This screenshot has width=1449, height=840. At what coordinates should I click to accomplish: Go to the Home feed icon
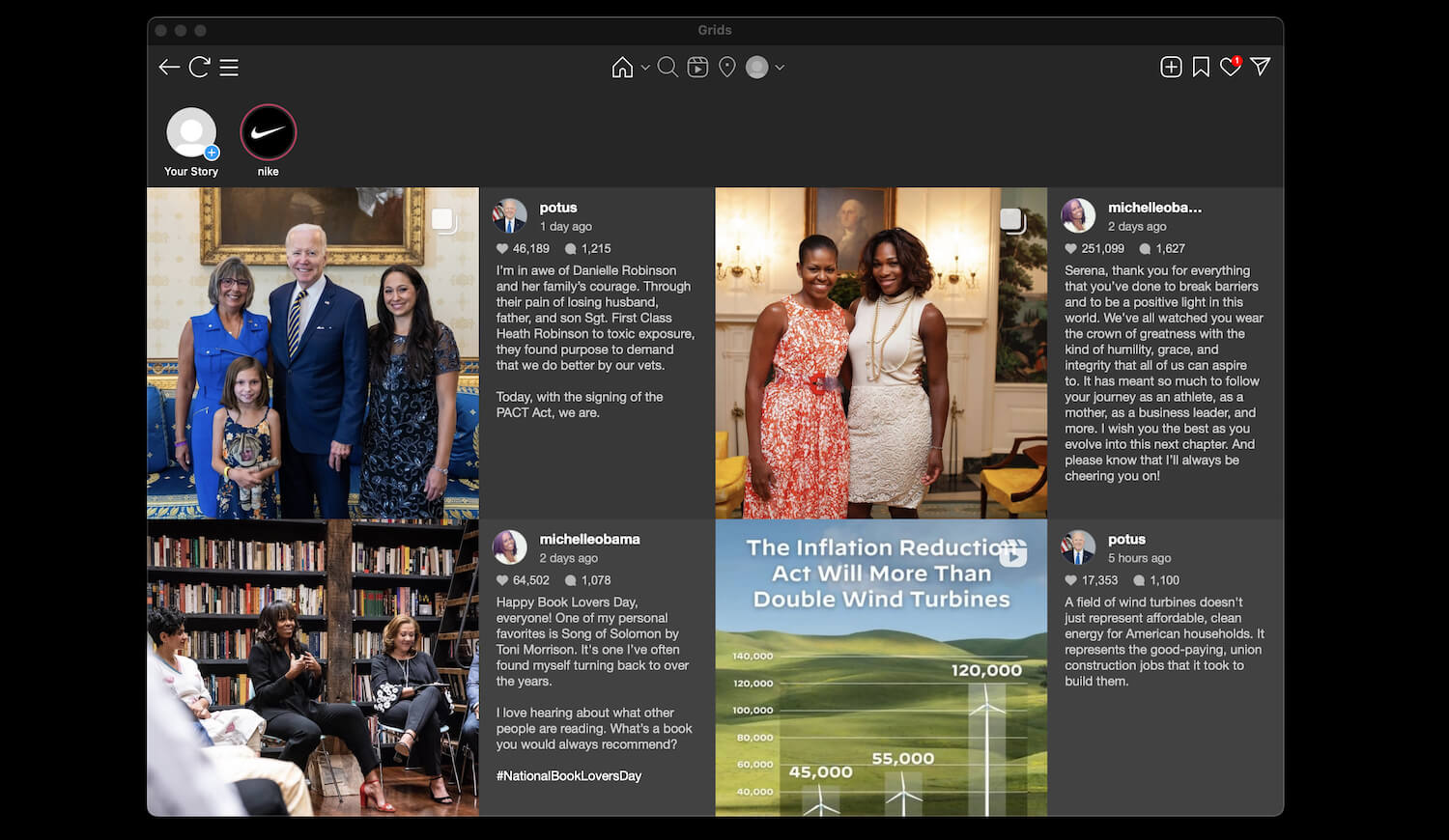point(622,67)
